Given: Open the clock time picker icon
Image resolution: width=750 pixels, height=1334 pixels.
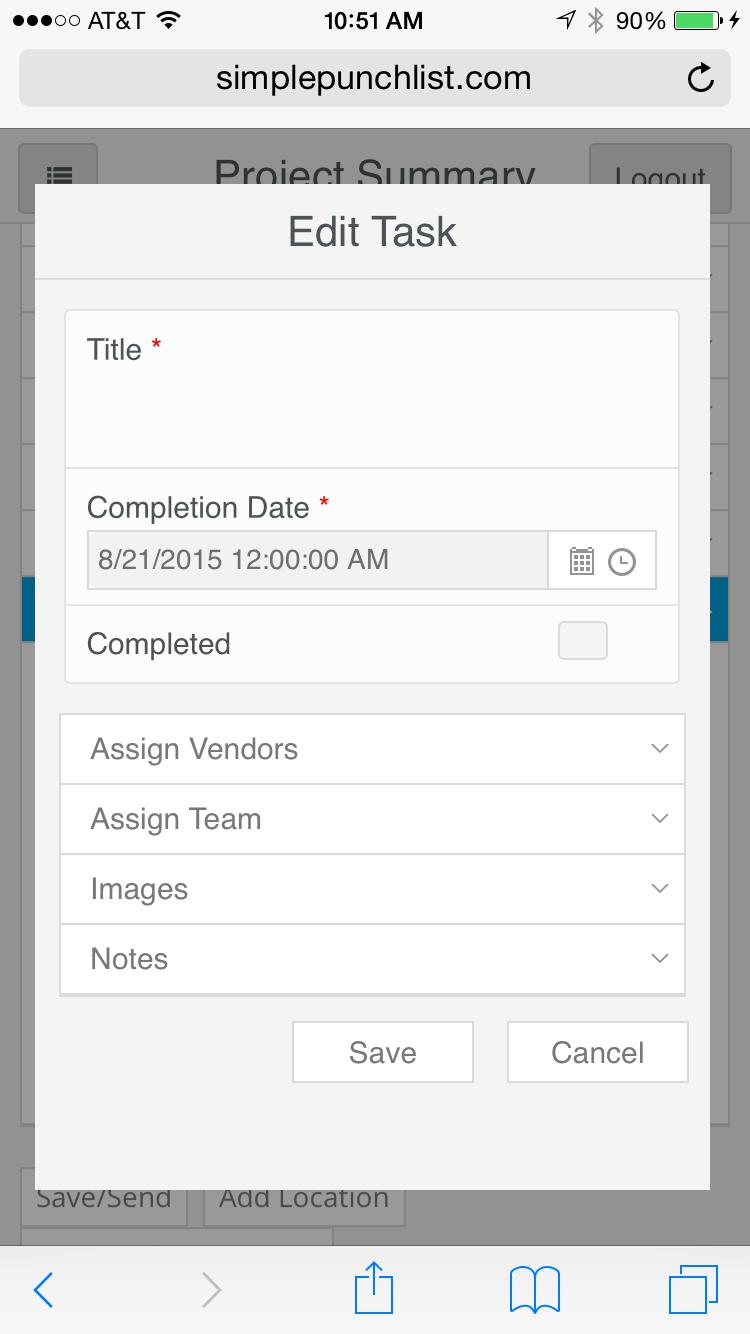Looking at the screenshot, I should click(622, 560).
